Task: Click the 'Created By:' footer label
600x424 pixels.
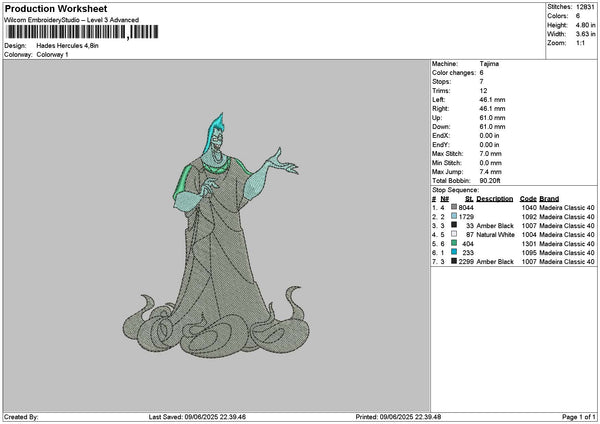Action: [x=21, y=417]
